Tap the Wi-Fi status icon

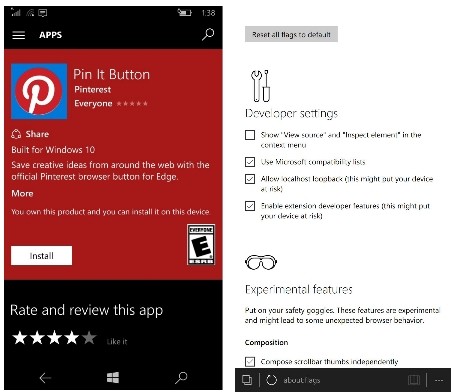[30, 13]
